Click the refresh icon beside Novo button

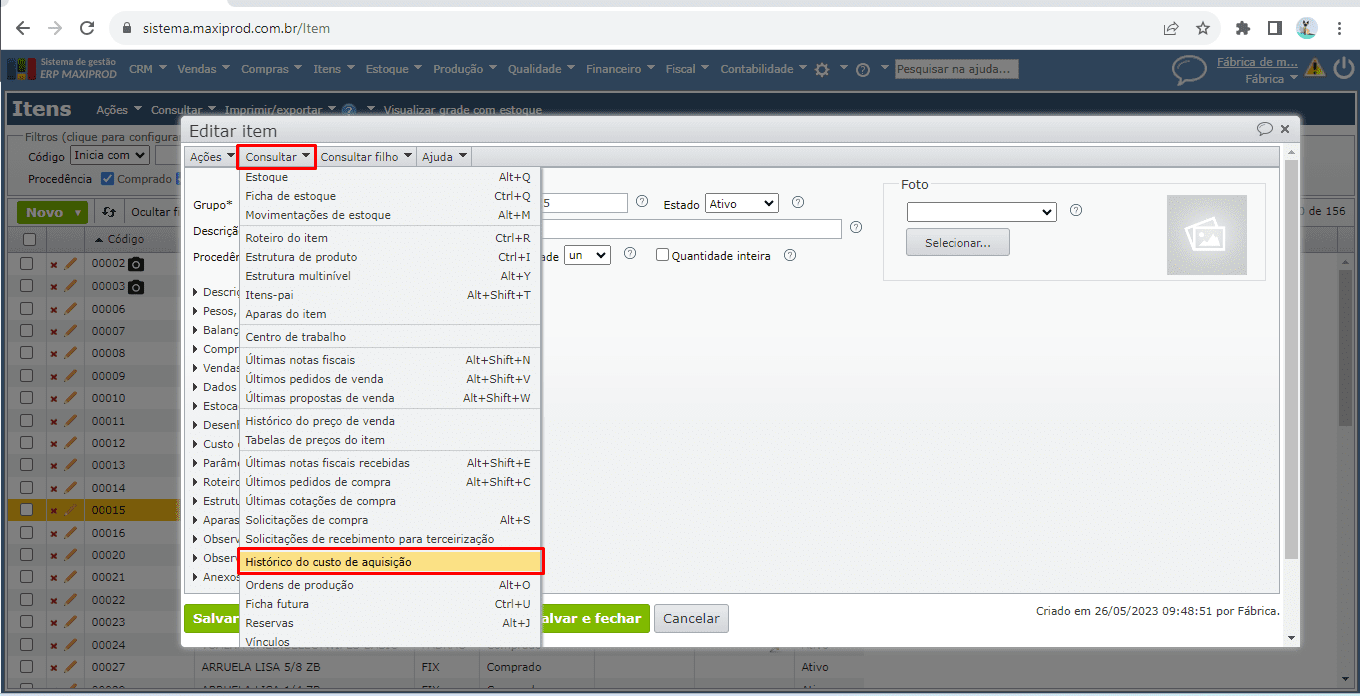click(109, 212)
